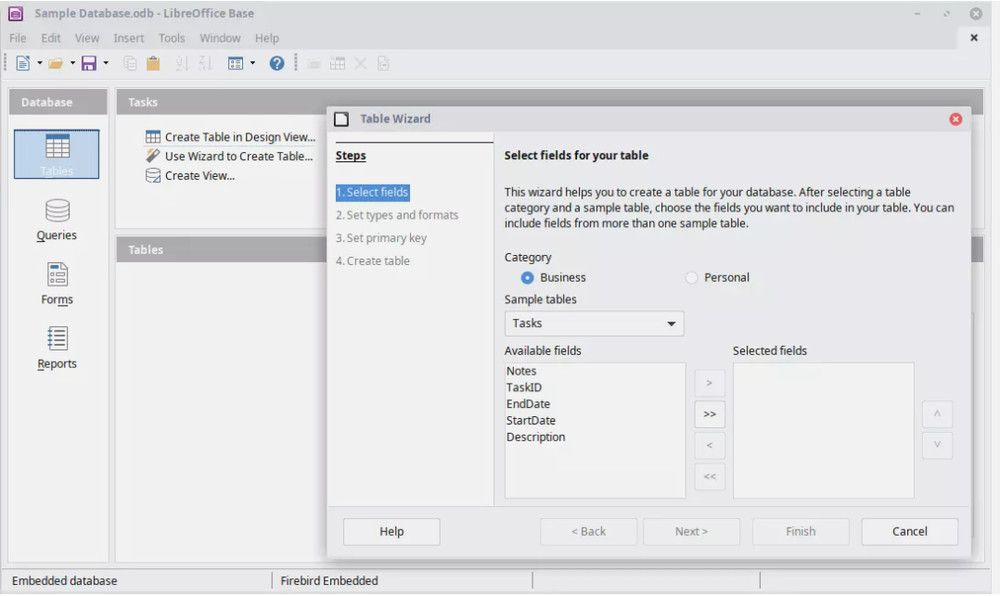This screenshot has height=596, width=1000.
Task: Choose Create Table in Design View task
Action: pyautogui.click(x=239, y=137)
